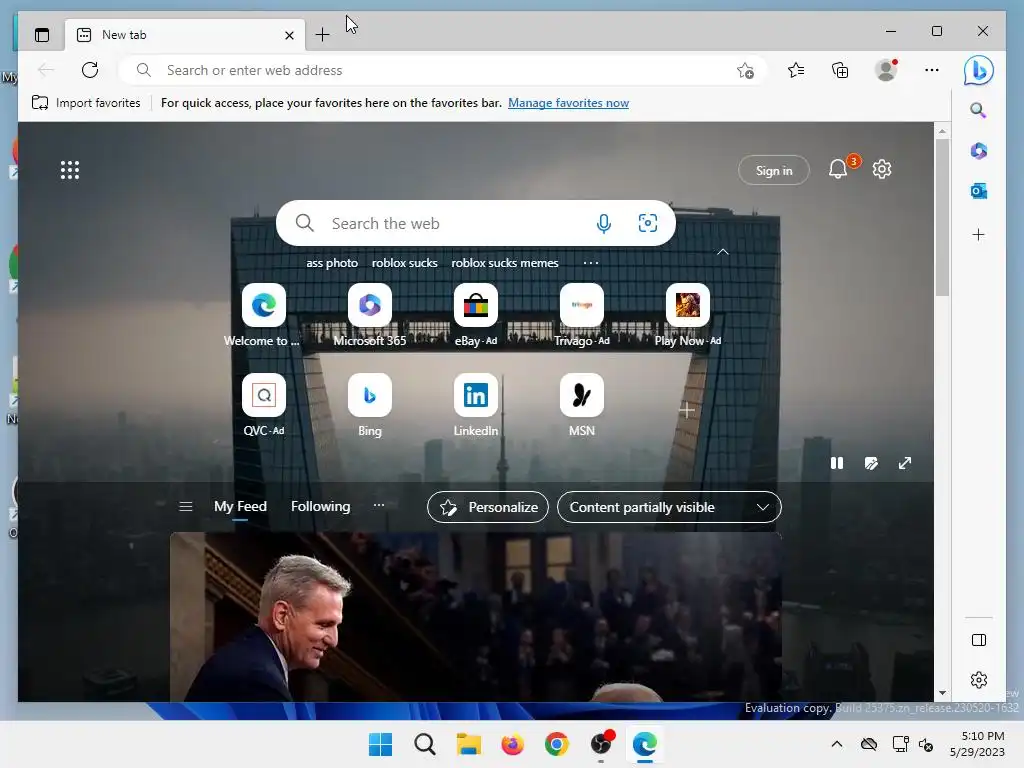
Task: Open the feed hamburger menu
Action: pyautogui.click(x=185, y=507)
